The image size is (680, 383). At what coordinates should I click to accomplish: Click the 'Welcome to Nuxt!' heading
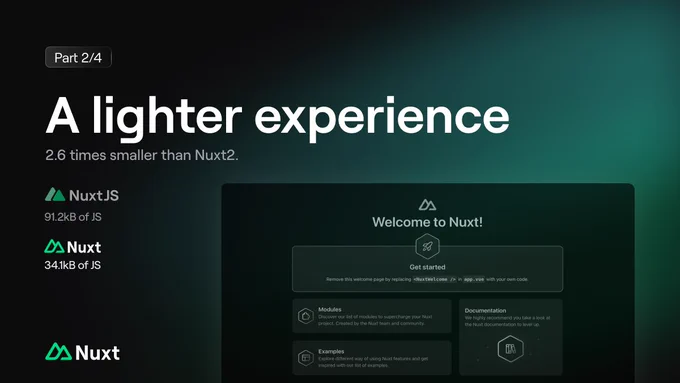tap(427, 222)
